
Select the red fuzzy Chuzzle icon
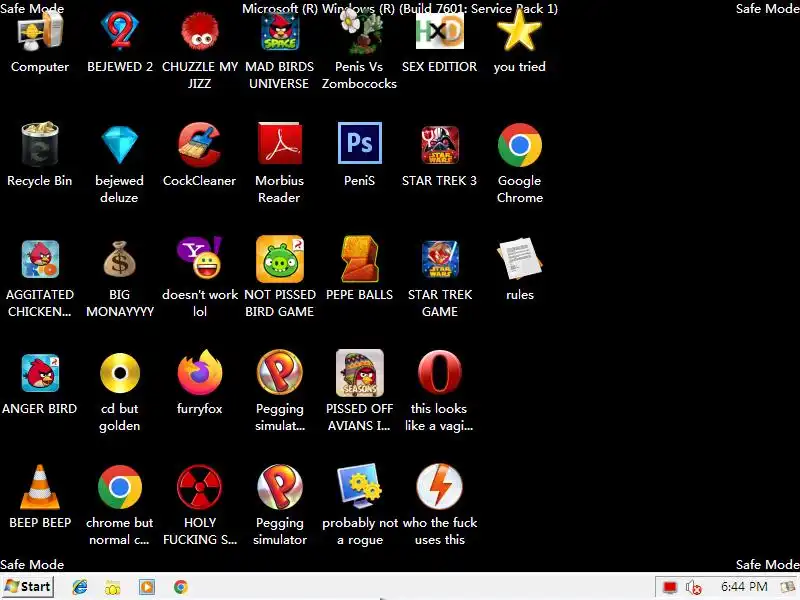point(199,32)
